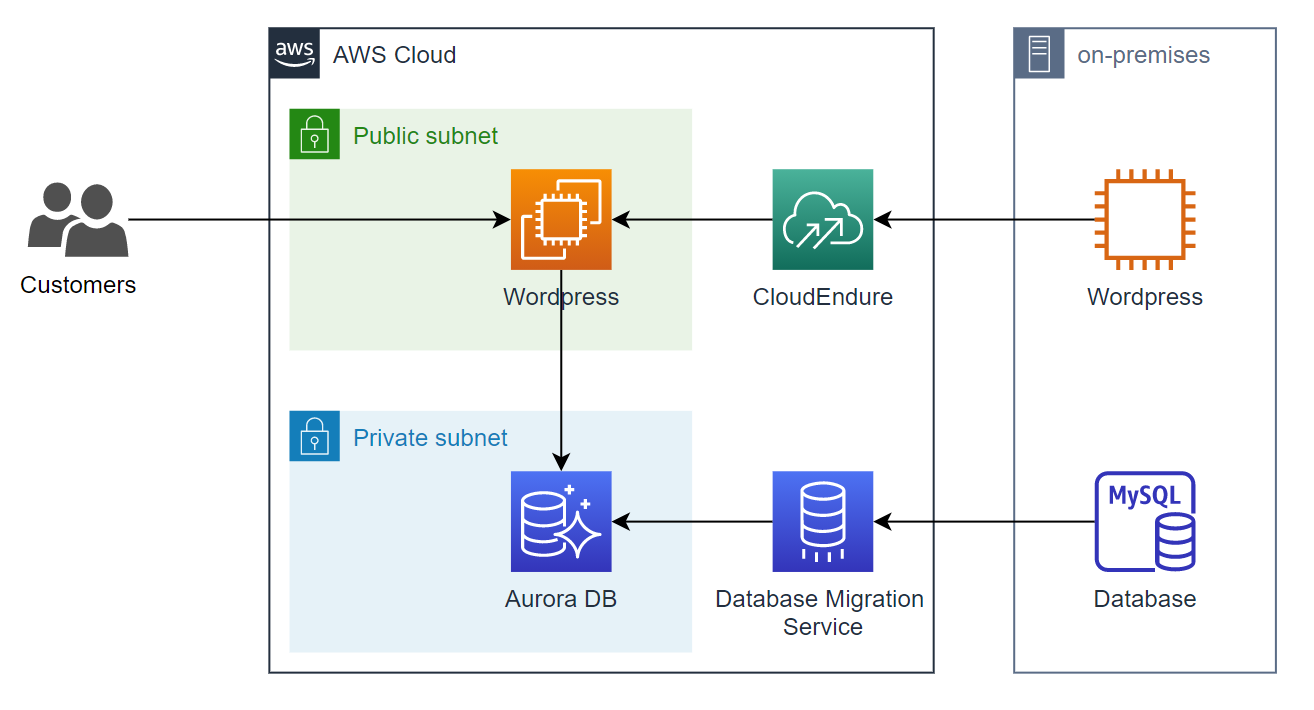
Task: Click the AWS Cloud logo icon
Action: tap(293, 55)
